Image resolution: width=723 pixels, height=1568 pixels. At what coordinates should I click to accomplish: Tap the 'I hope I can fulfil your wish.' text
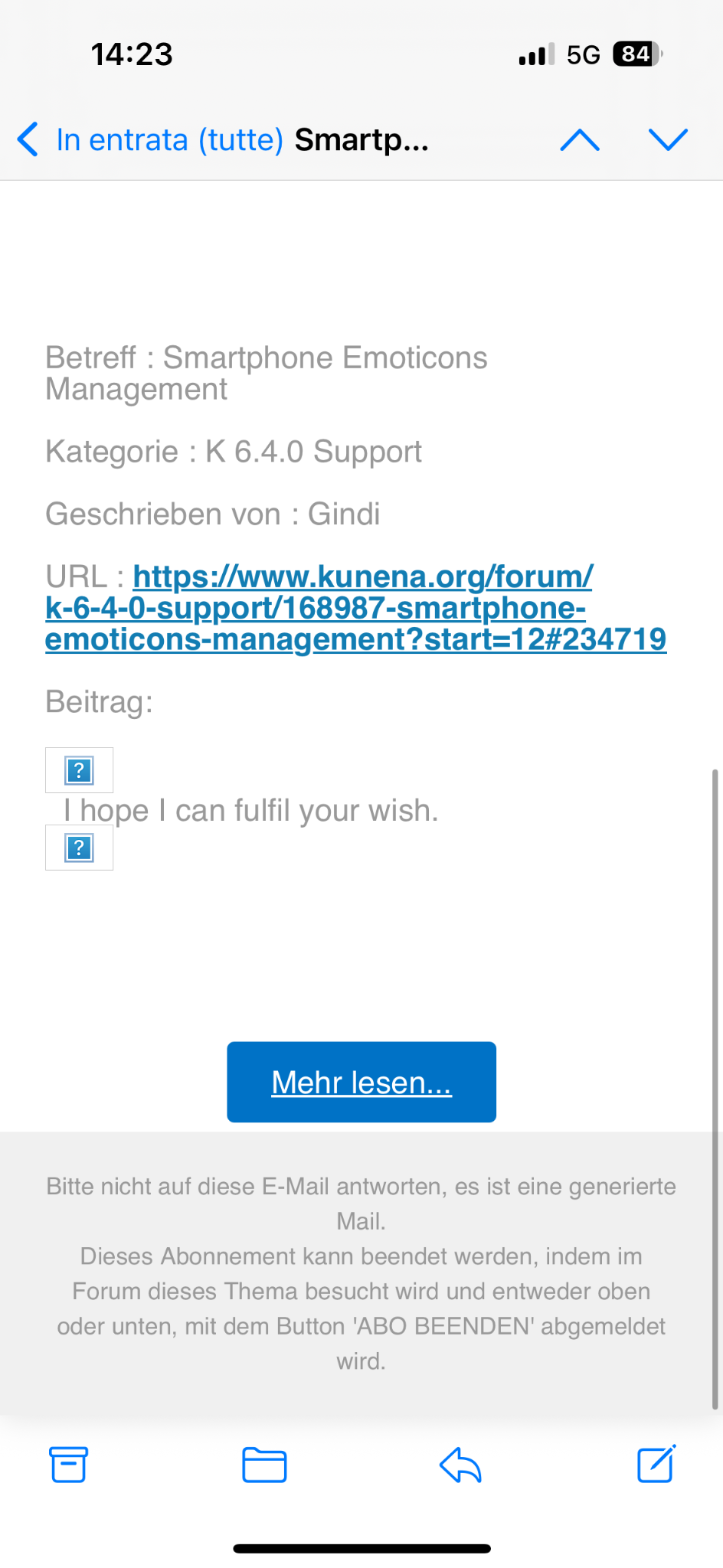pos(250,810)
